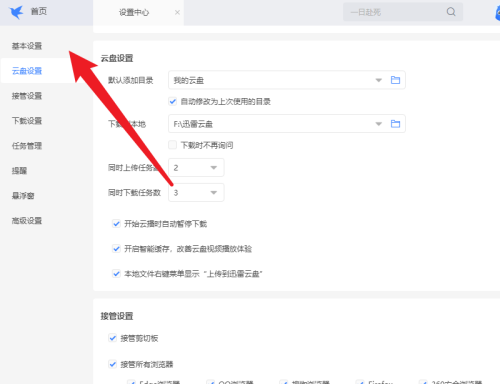Click the 云盘设置 section heading
Screen dimensions: 500x384
(117, 58)
